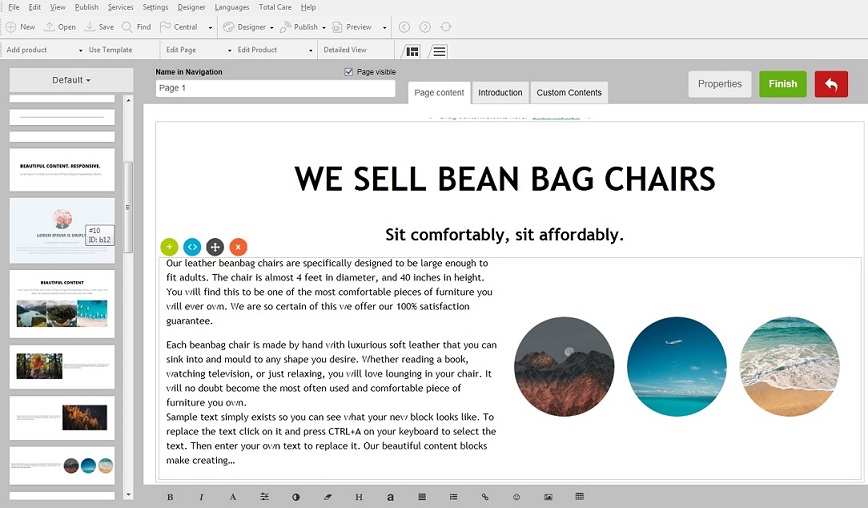Switch to the Custom Contents tab
Screen dimensions: 868x508
click(569, 93)
